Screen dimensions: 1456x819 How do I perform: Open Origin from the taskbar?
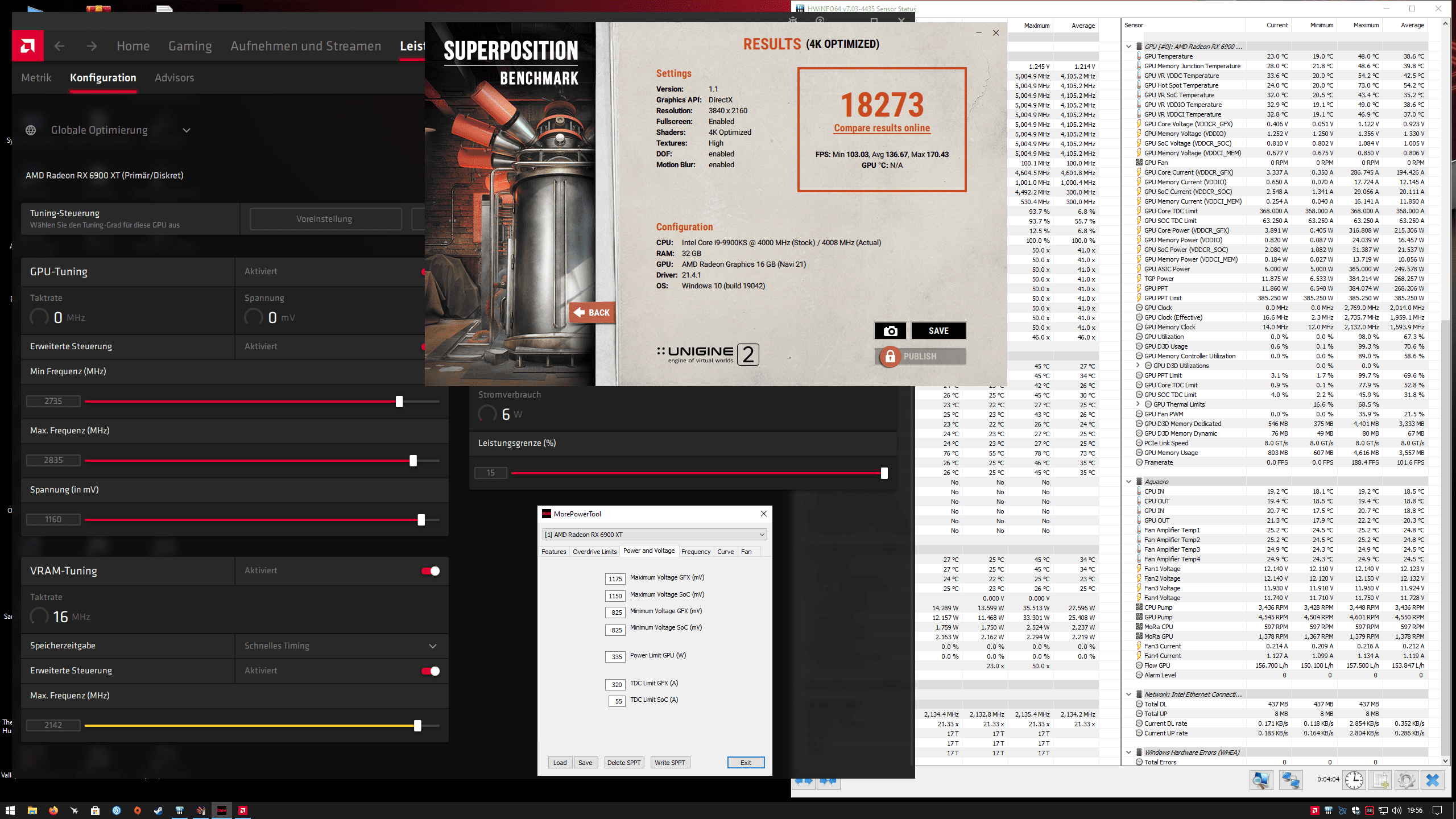[x=138, y=810]
